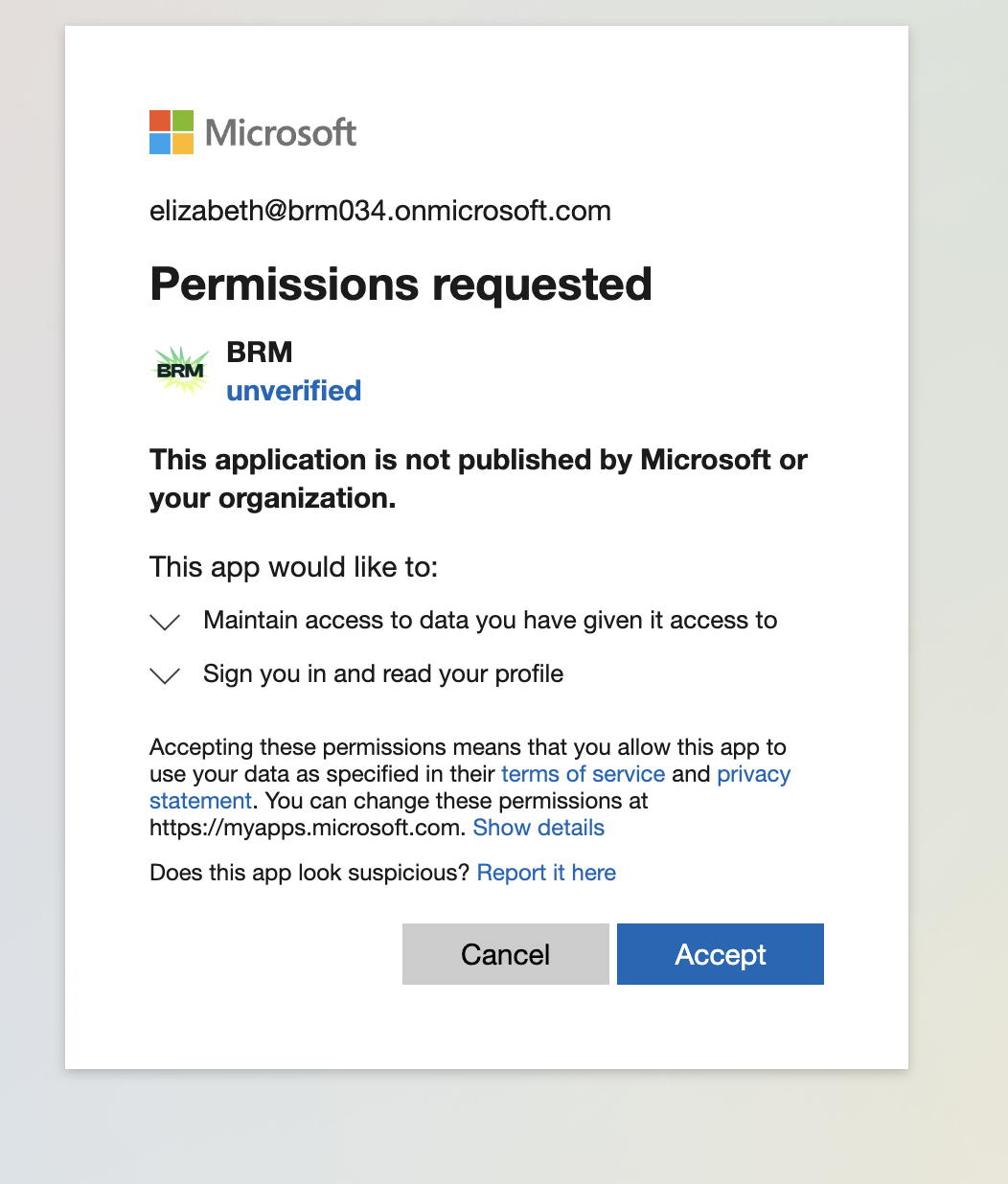Click 'Report it here' to flag the app

tap(546, 873)
